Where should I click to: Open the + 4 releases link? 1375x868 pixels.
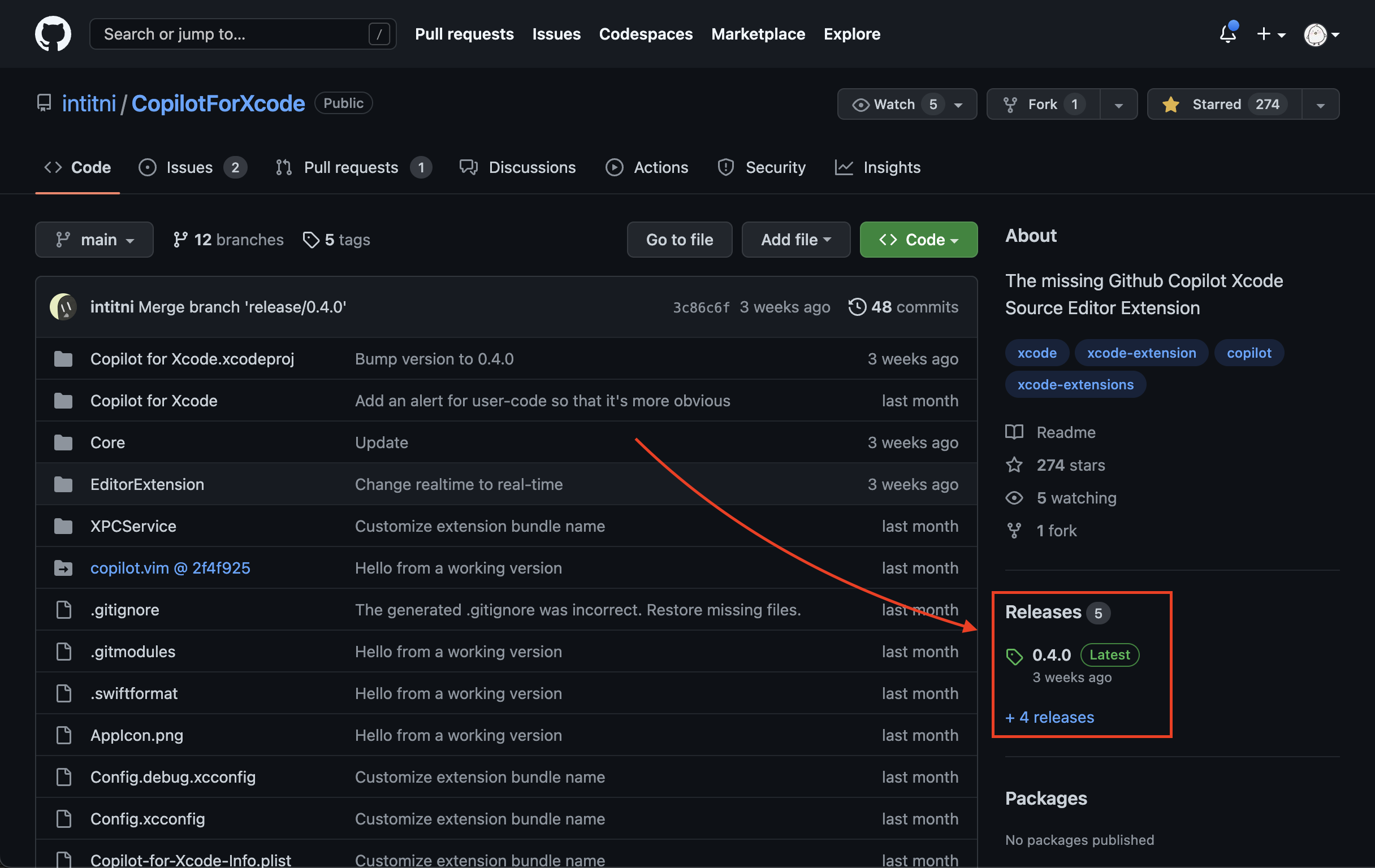point(1049,717)
